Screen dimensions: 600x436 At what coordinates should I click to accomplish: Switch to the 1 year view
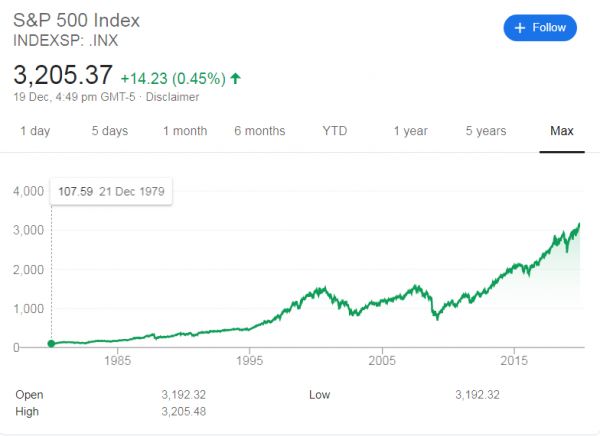coord(410,131)
